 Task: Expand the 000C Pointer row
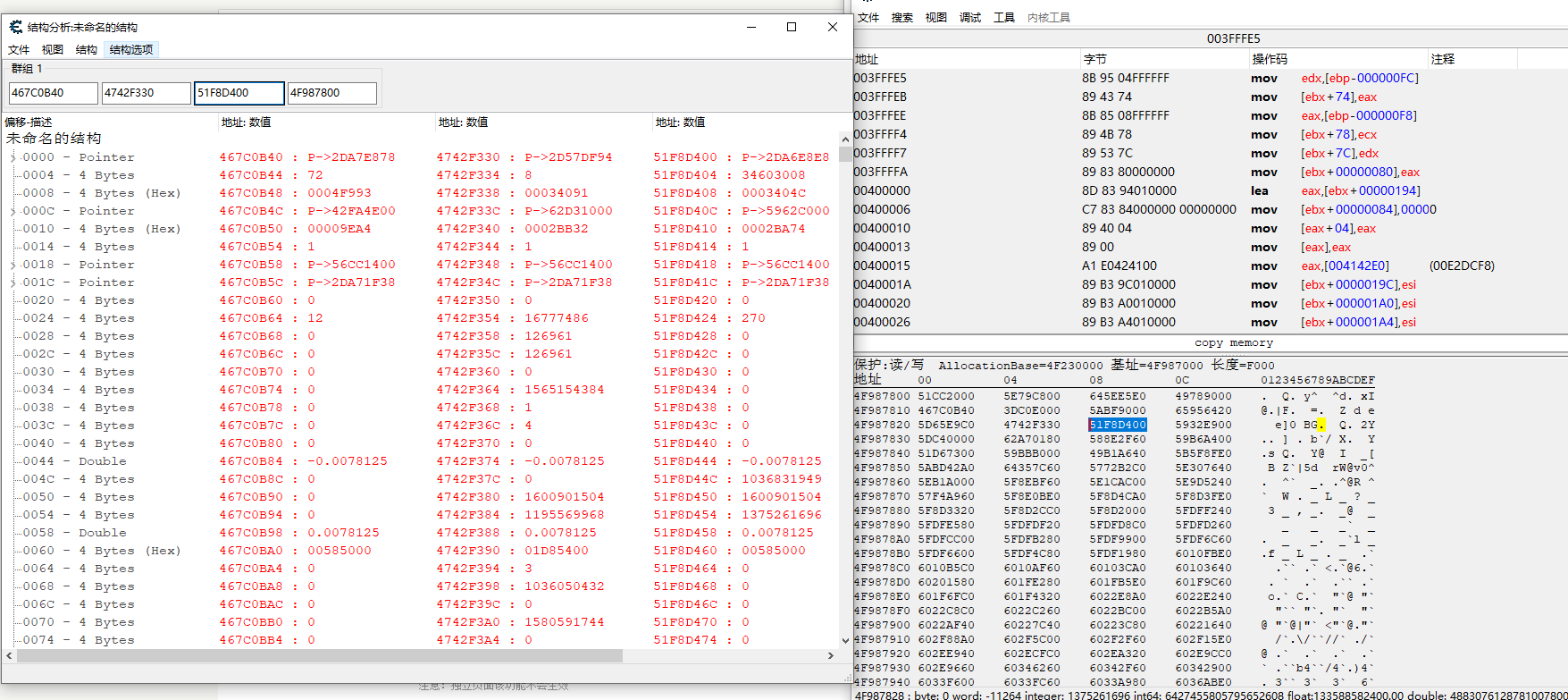point(13,211)
